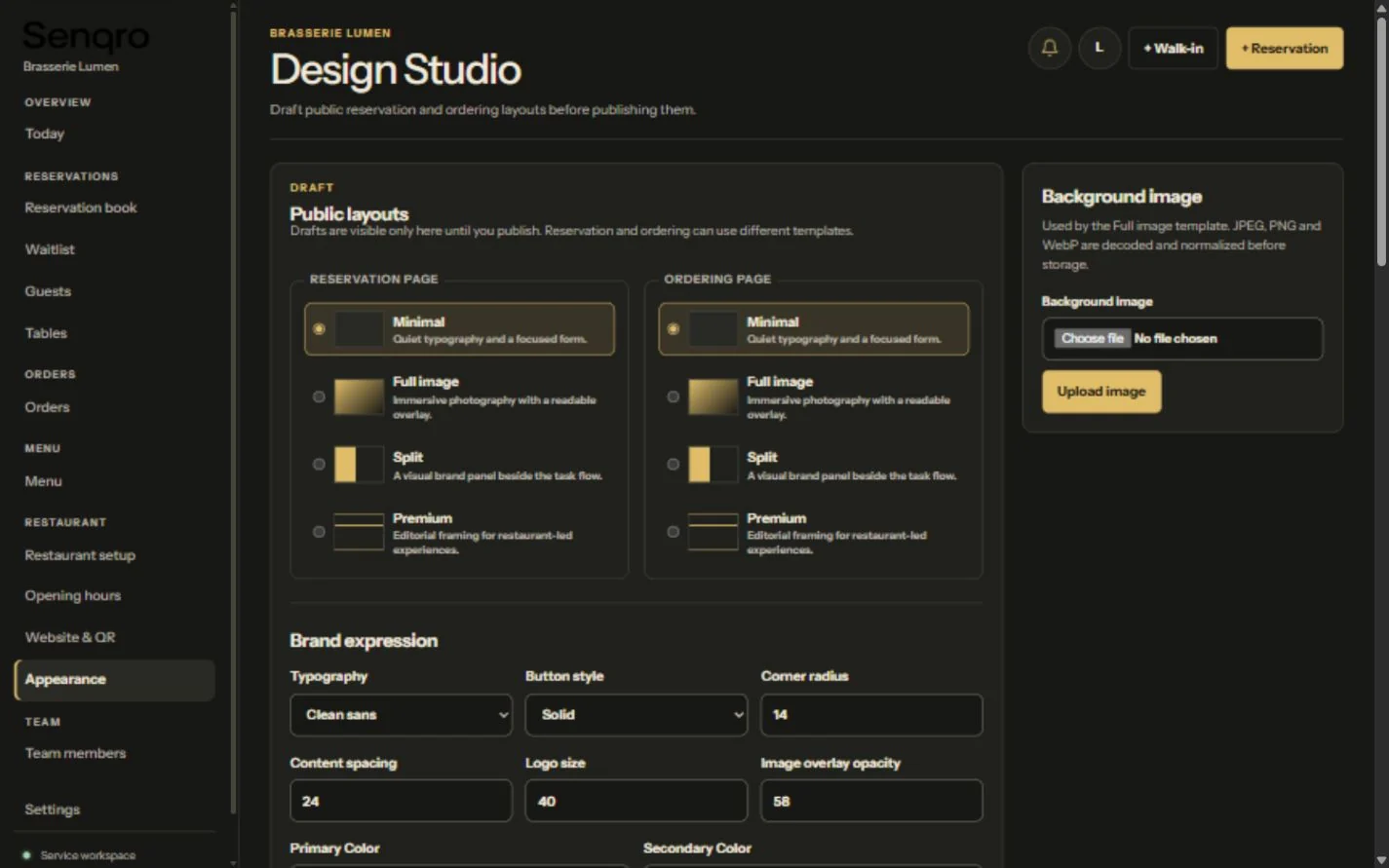1389x868 pixels.
Task: Select Minimal radio for Ordering Page
Action: (673, 329)
